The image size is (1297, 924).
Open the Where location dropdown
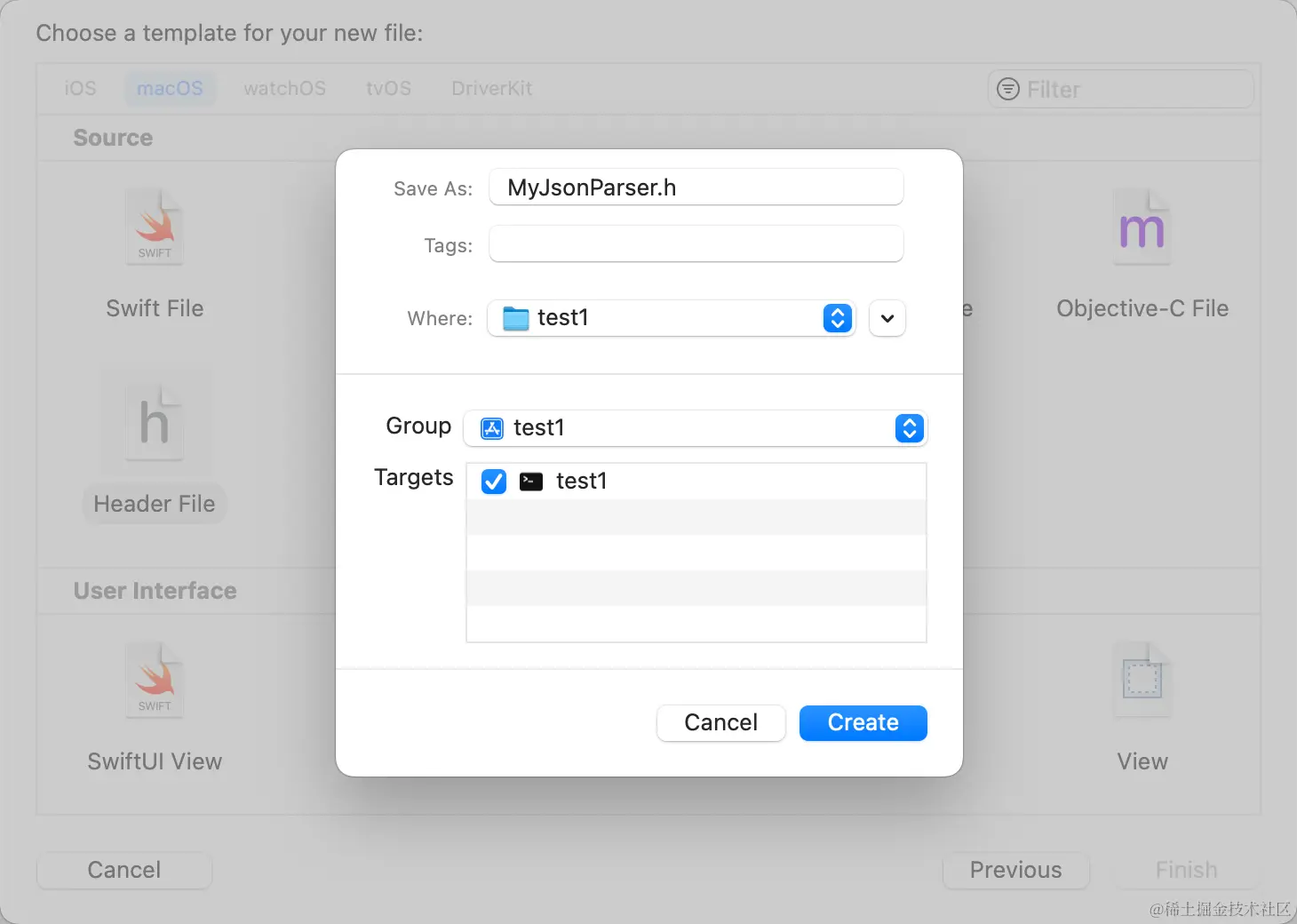point(837,318)
